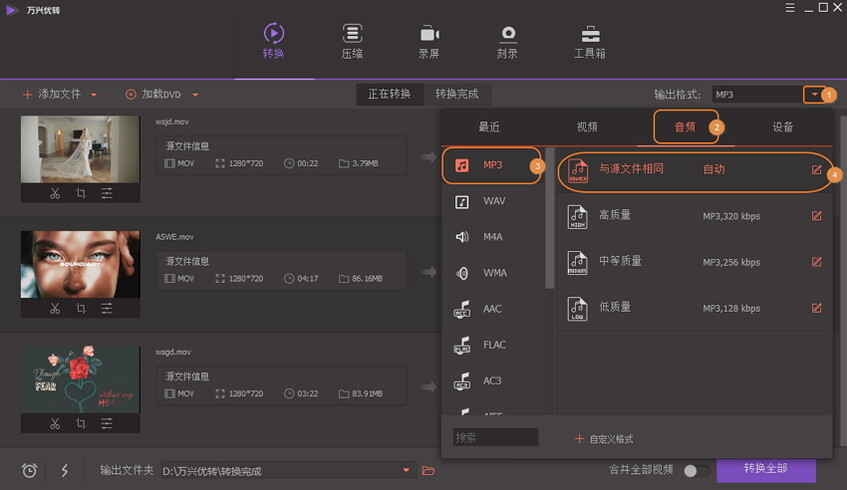The width and height of the screenshot is (847, 490).
Task: Select the ASWE.mov face thumbnail
Action: (x=80, y=264)
